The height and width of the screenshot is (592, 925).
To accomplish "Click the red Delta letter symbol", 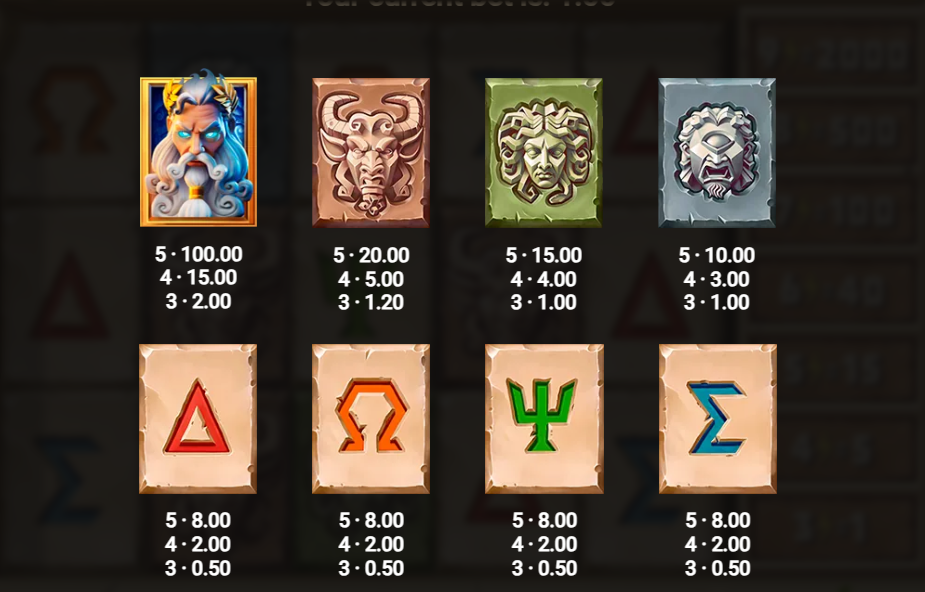I will [198, 419].
